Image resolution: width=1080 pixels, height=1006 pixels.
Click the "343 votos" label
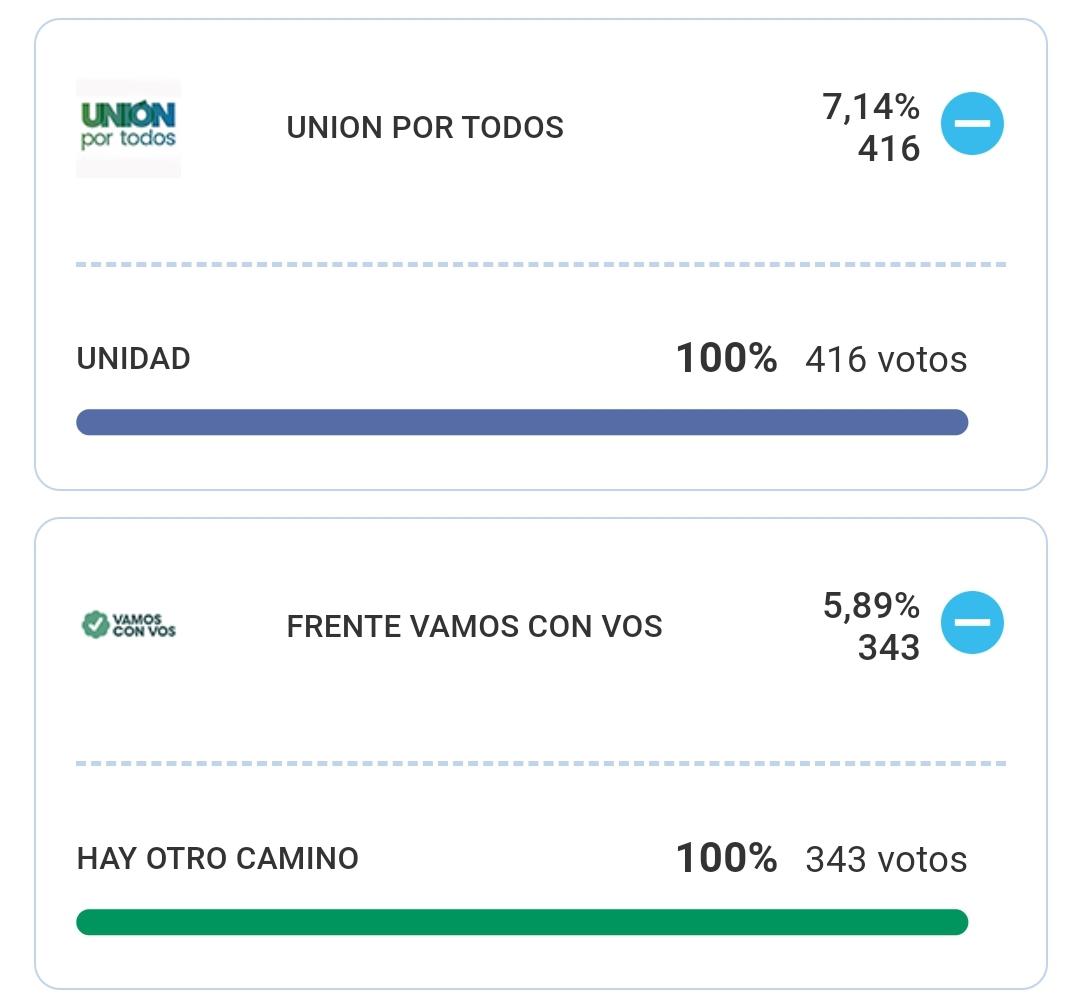[x=886, y=860]
